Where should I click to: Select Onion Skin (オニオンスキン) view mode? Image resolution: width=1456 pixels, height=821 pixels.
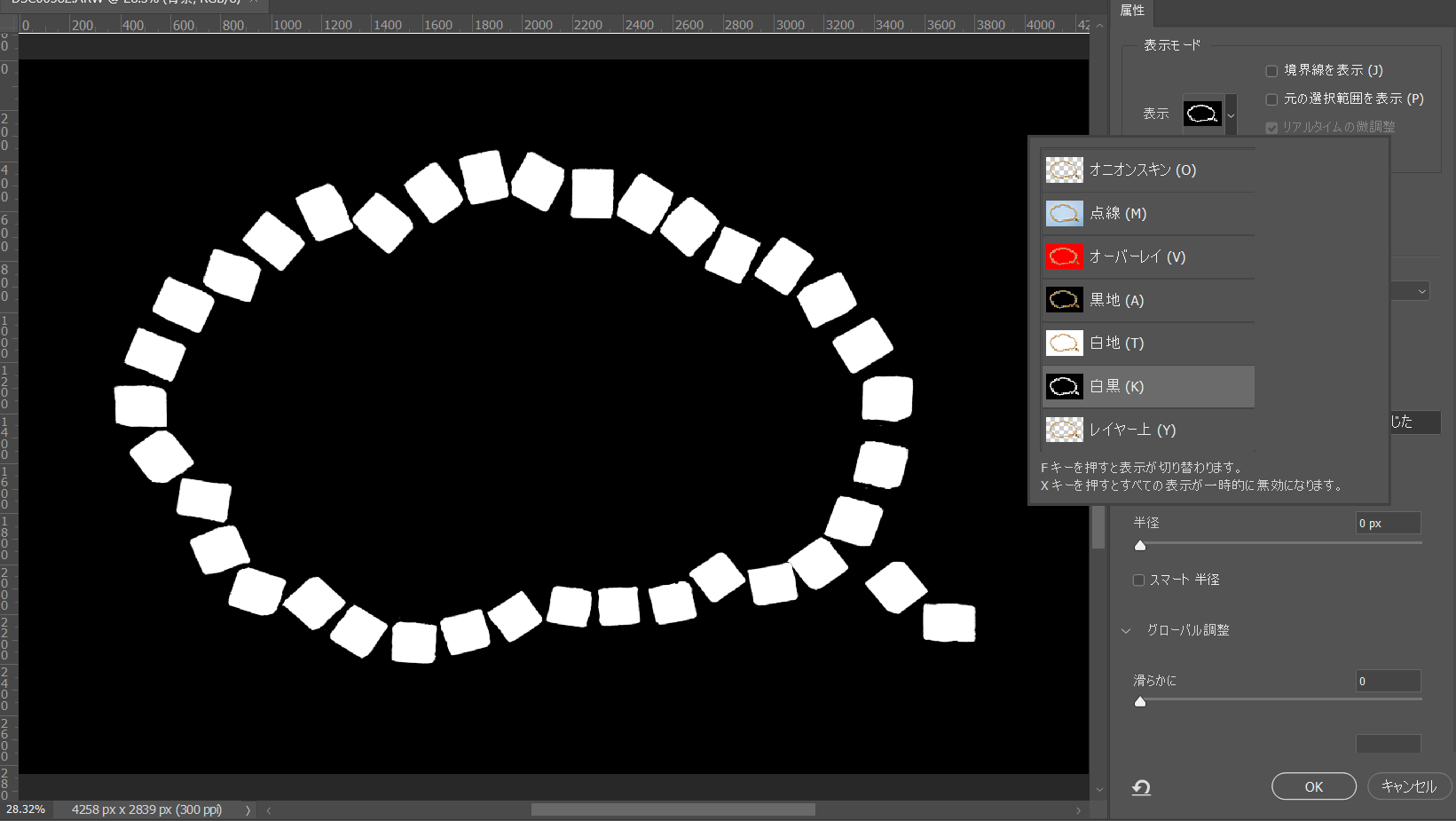coord(1148,170)
